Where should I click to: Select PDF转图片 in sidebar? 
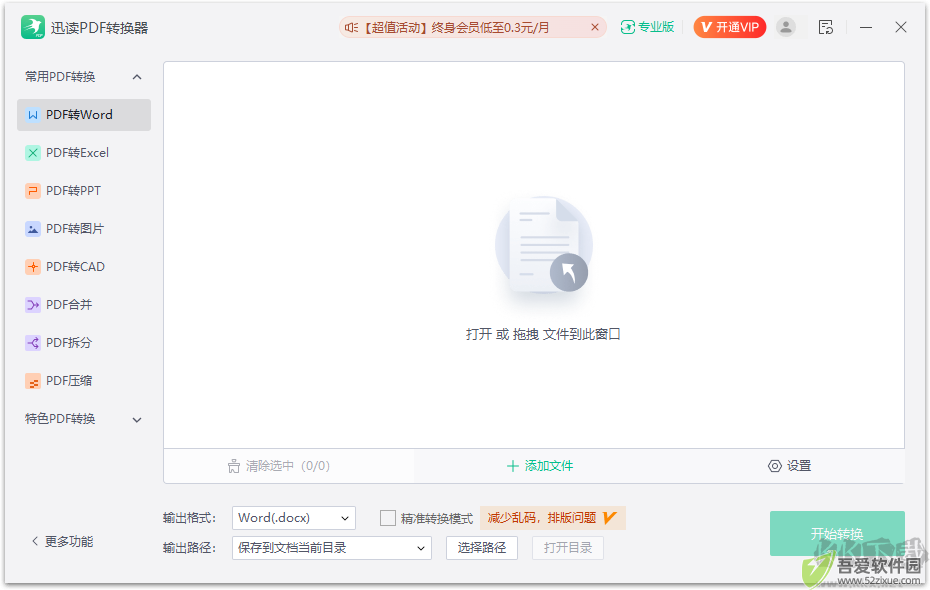coord(84,229)
